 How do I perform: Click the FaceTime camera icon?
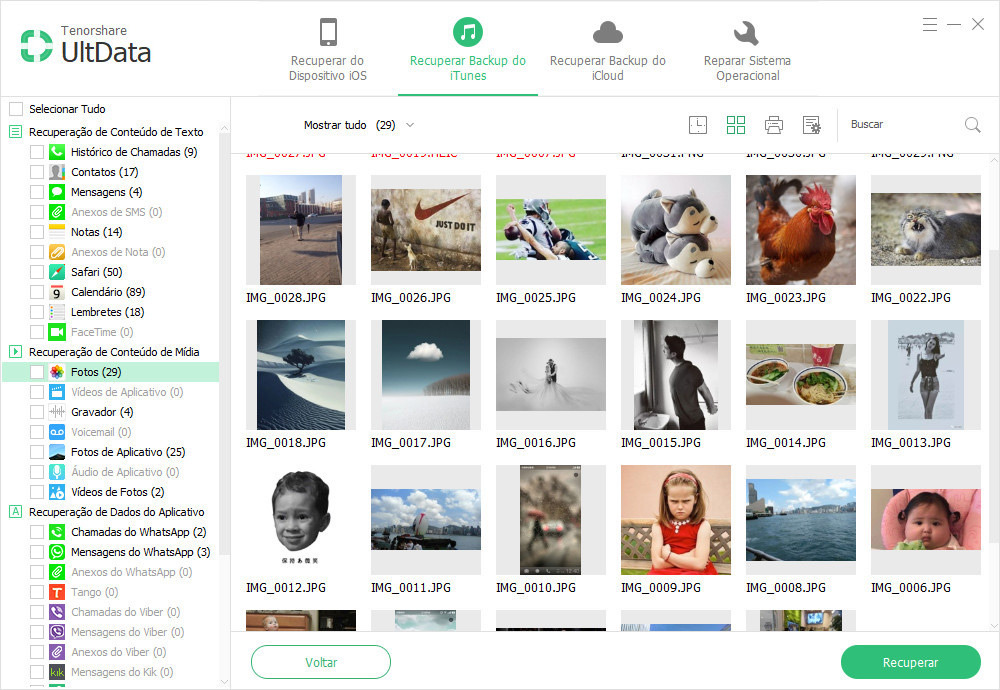57,332
